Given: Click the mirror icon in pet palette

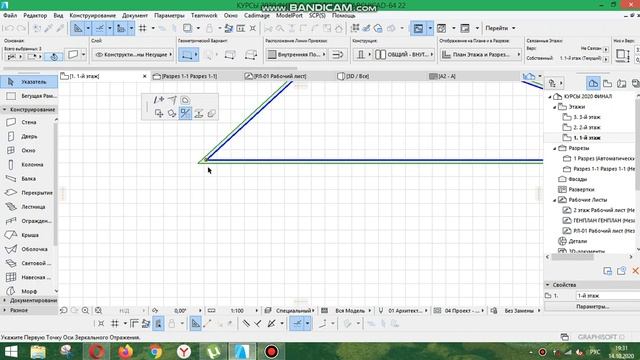Looking at the screenshot, I should (x=185, y=113).
